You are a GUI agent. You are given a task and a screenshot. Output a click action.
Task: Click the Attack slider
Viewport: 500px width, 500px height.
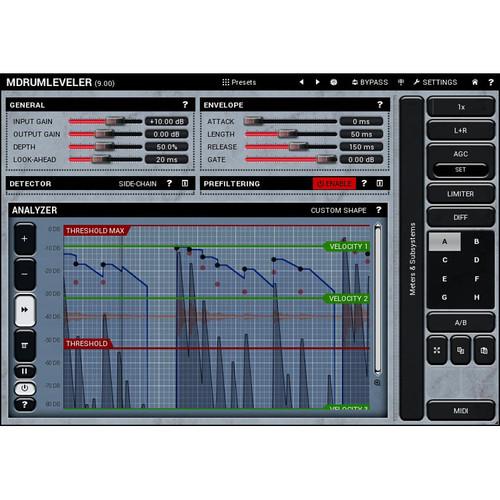click(290, 121)
